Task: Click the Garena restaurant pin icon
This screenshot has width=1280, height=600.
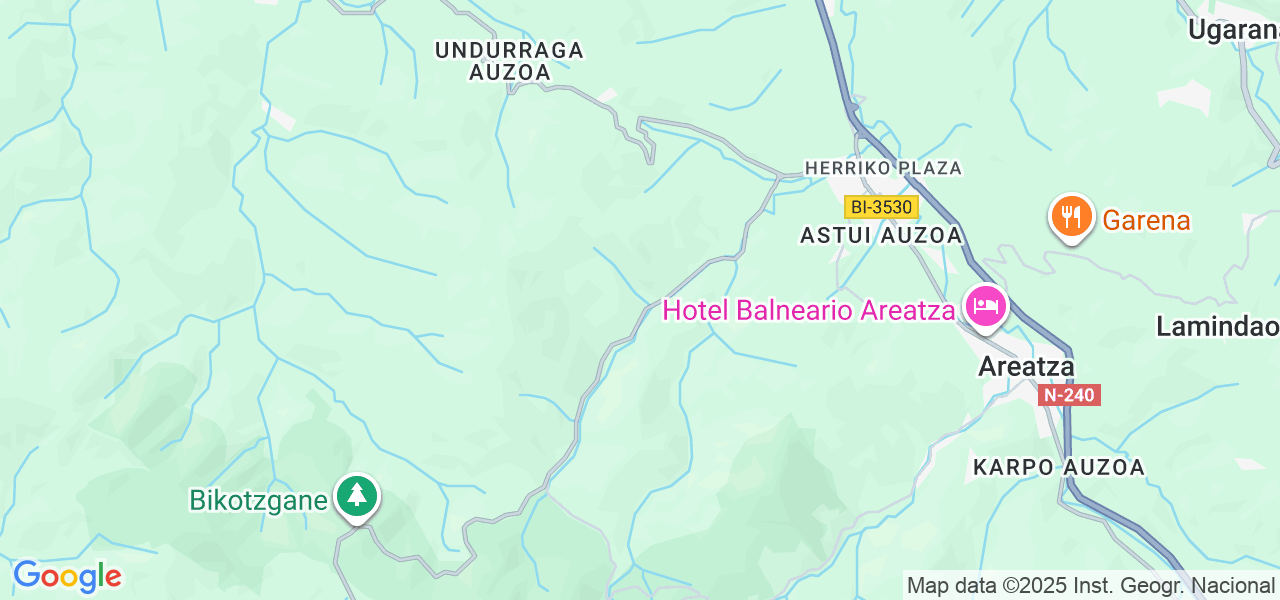Action: 1071,218
